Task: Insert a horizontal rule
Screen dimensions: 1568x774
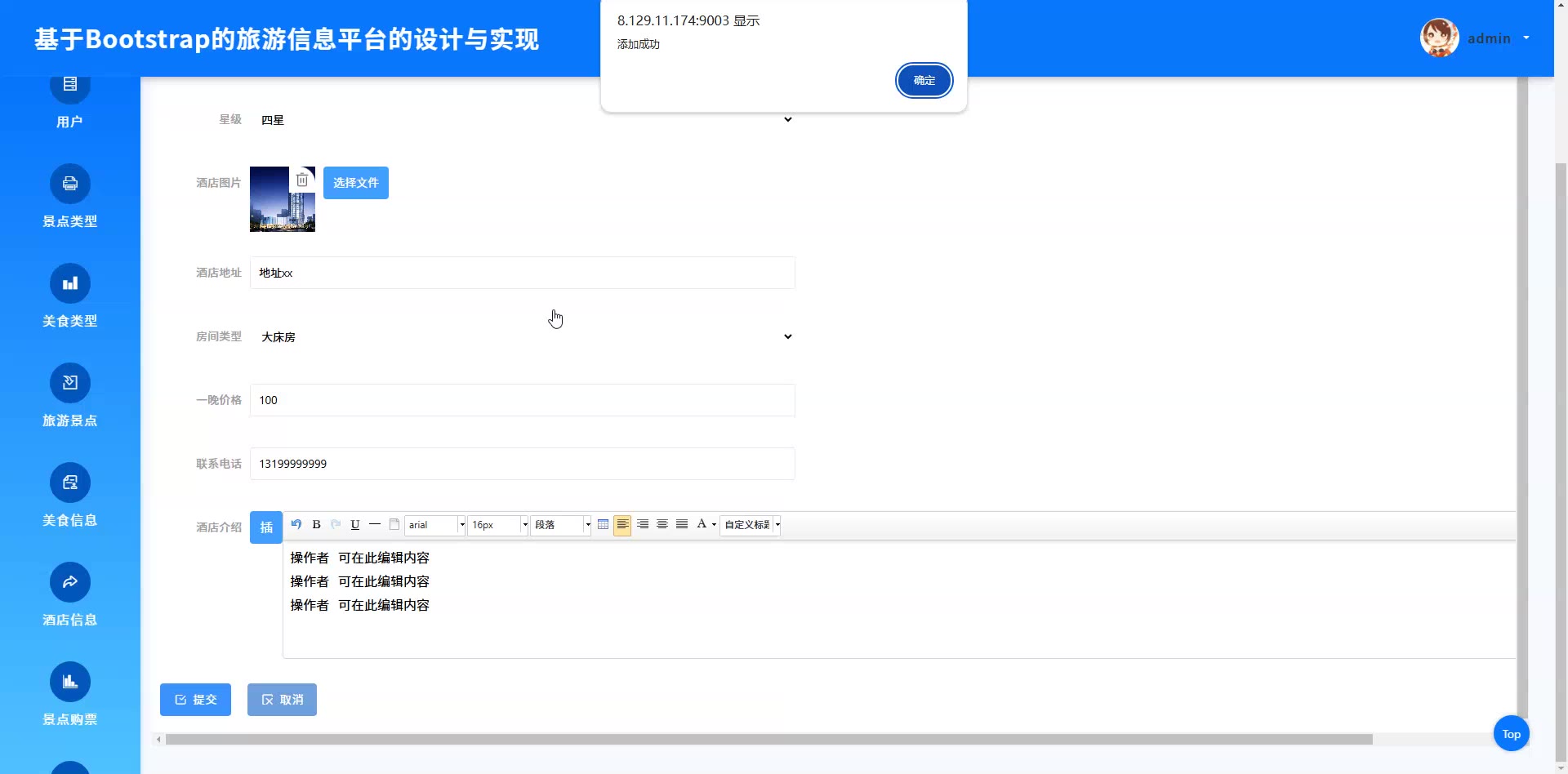Action: 375,524
